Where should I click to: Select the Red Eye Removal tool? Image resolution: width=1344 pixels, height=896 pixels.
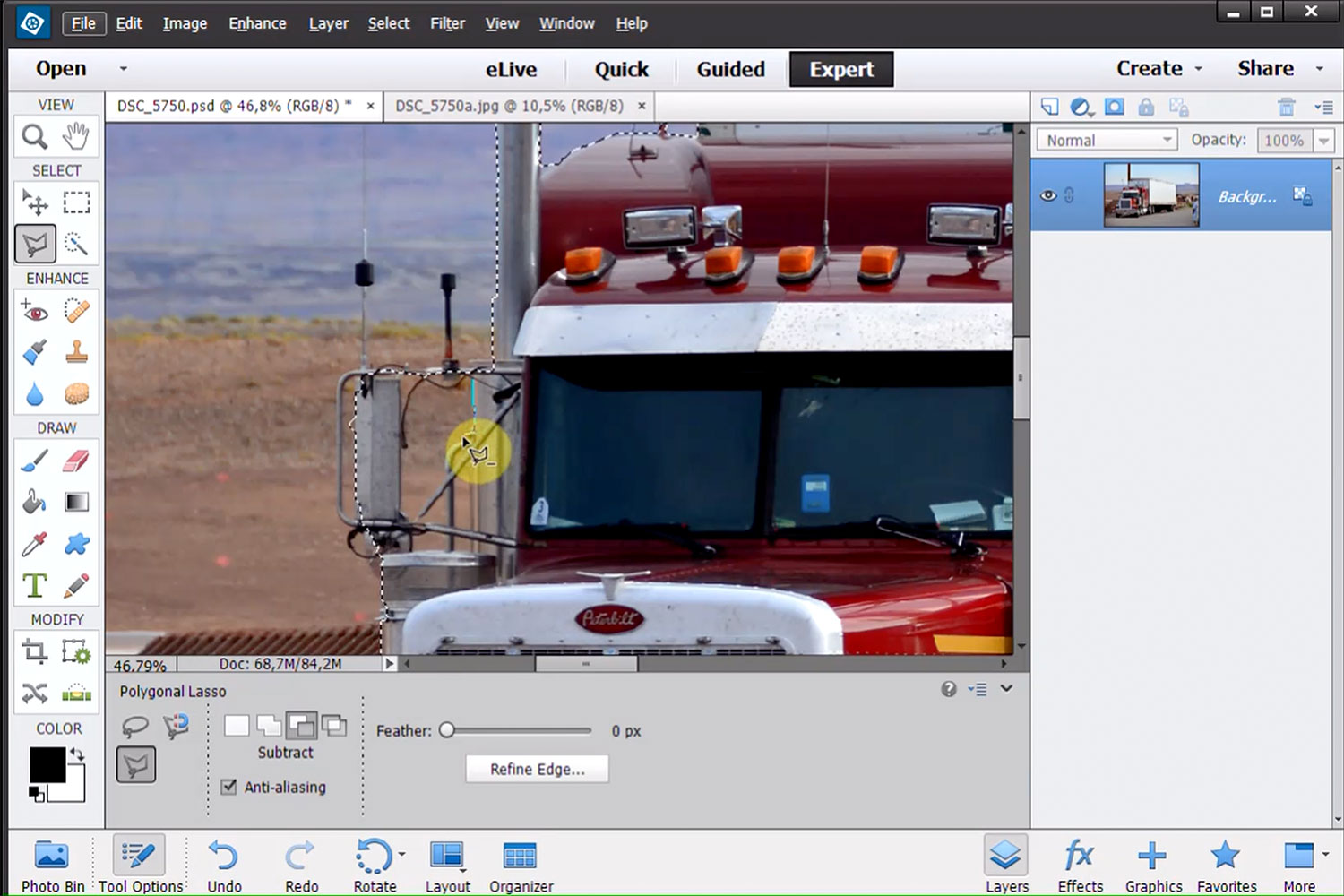click(35, 311)
